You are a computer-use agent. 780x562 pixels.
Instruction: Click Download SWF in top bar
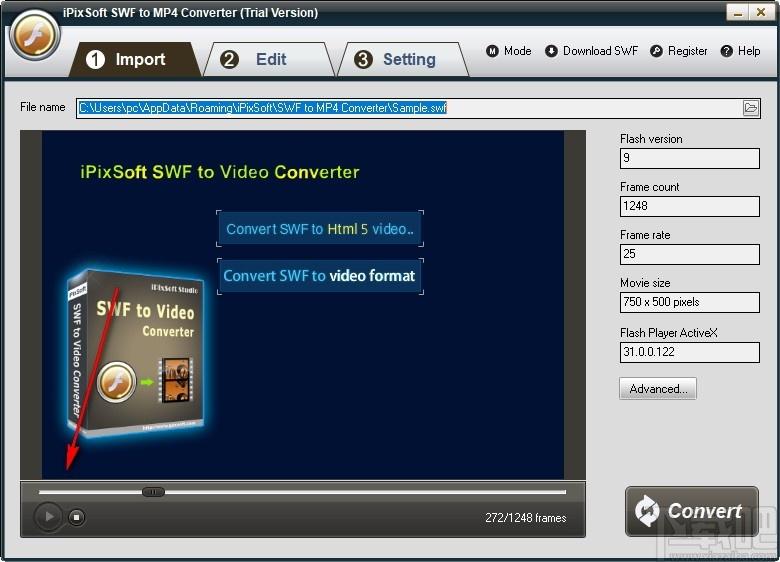tap(591, 51)
